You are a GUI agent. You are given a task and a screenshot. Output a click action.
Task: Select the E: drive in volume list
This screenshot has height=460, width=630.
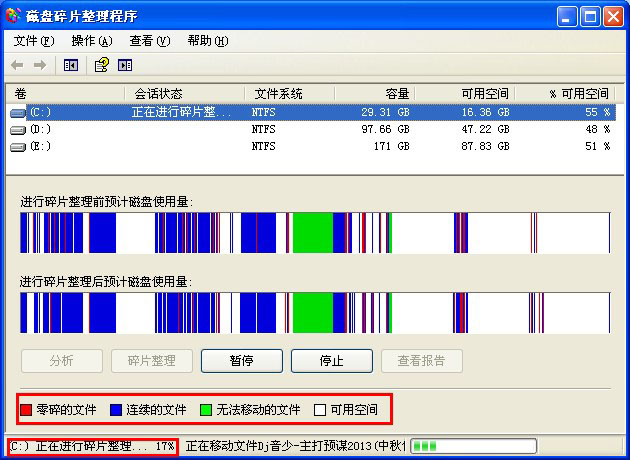[40, 146]
